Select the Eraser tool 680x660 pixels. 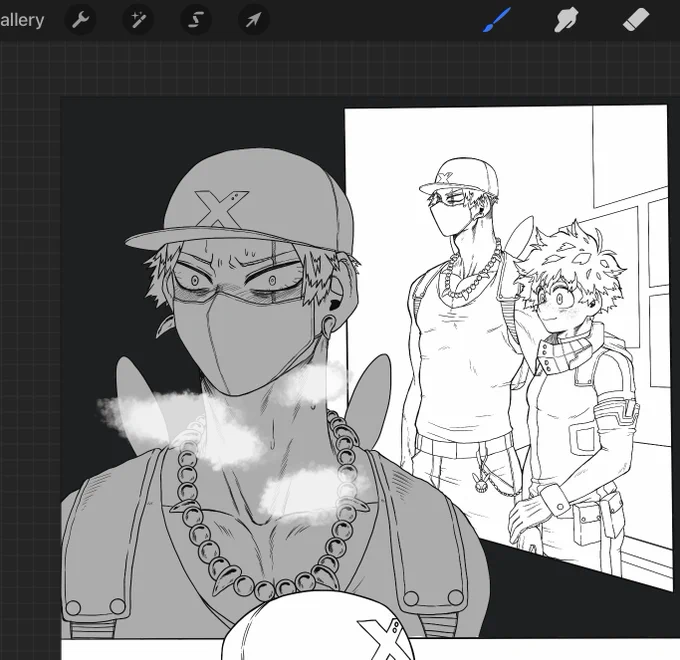(636, 20)
